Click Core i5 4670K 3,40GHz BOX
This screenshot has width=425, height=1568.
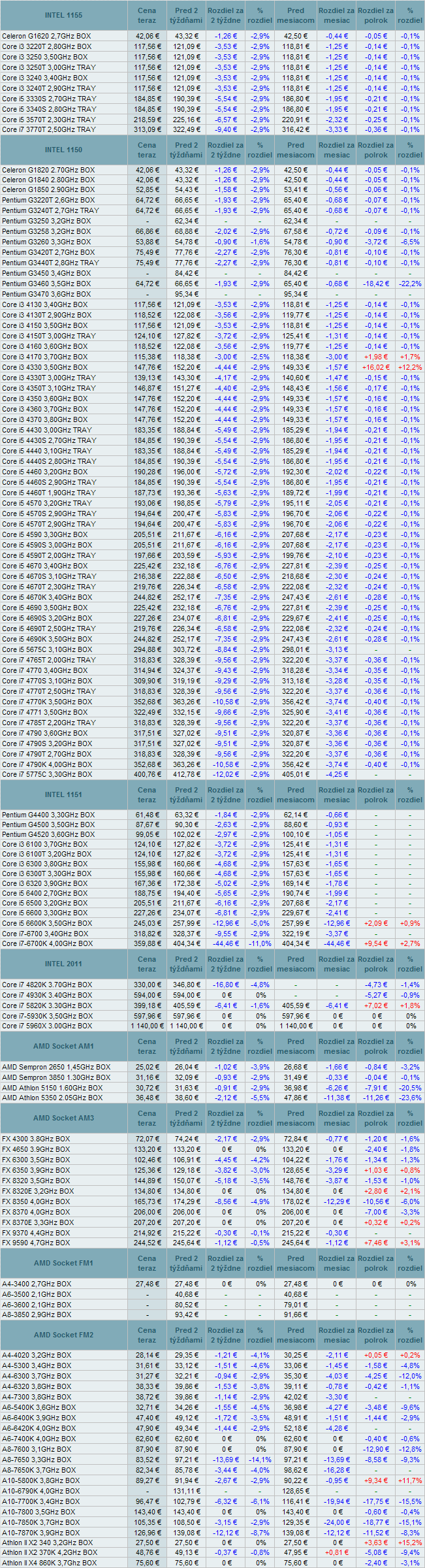coord(46,597)
